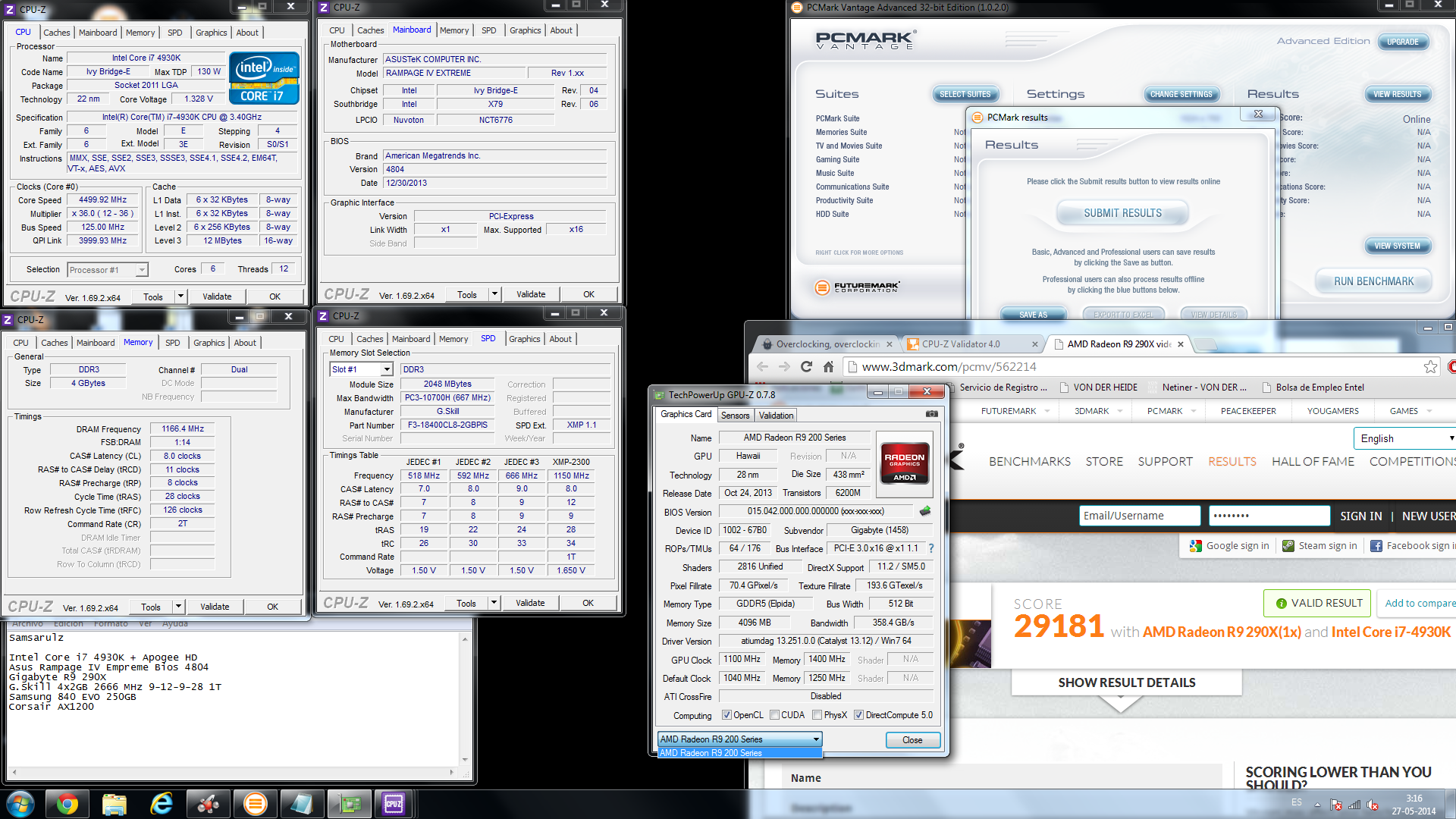Switch to purple CPU-Z taskbar icon
This screenshot has width=1456, height=819.
[x=394, y=804]
